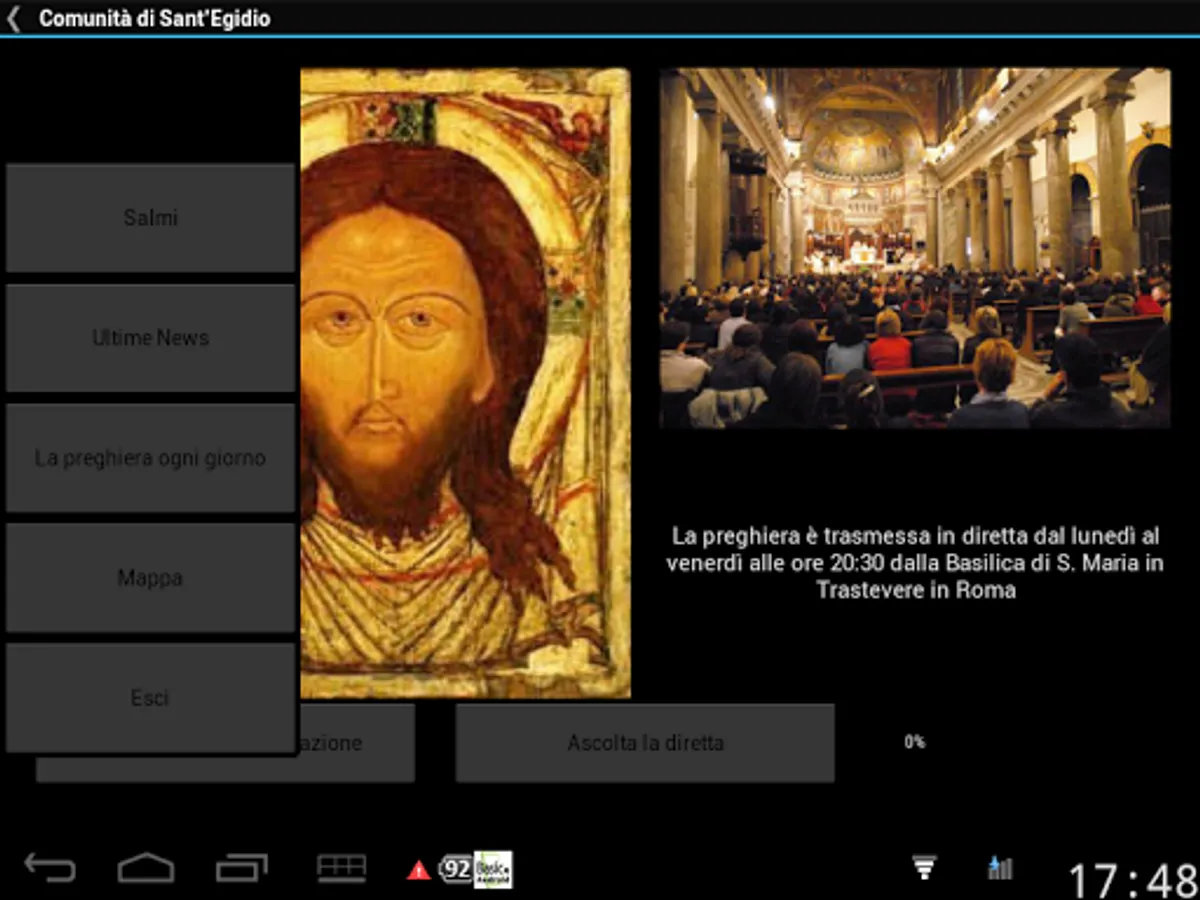Tap the Christ icon painting image
Image resolution: width=1200 pixels, height=900 pixels.
pyautogui.click(x=465, y=383)
